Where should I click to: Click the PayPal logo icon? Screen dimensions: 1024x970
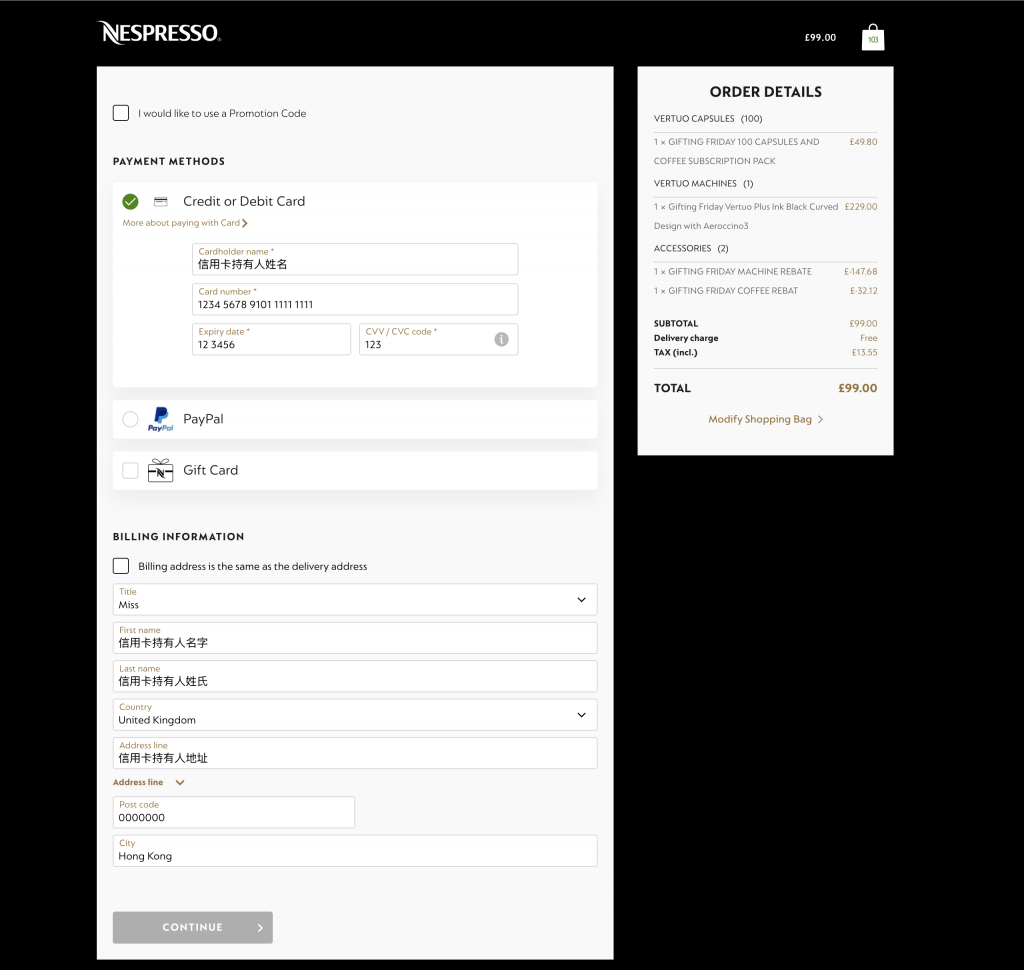point(160,419)
